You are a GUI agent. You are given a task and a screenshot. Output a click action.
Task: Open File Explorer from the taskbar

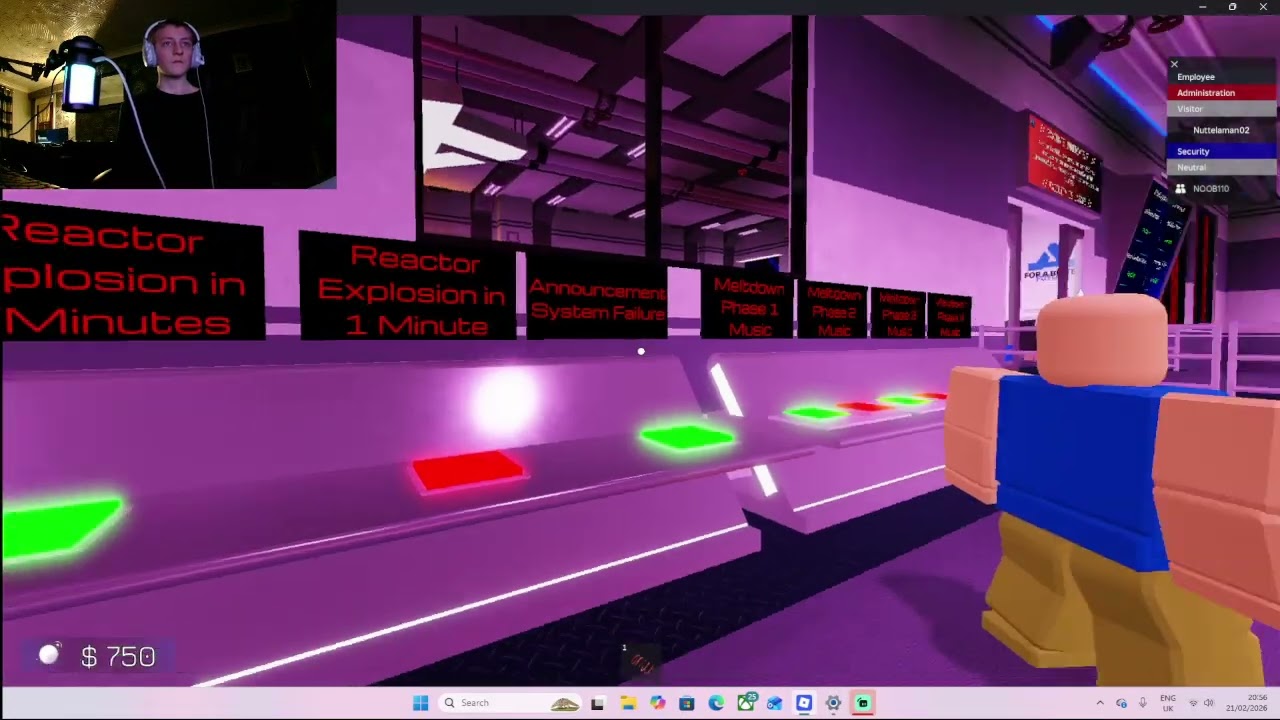[x=628, y=703]
